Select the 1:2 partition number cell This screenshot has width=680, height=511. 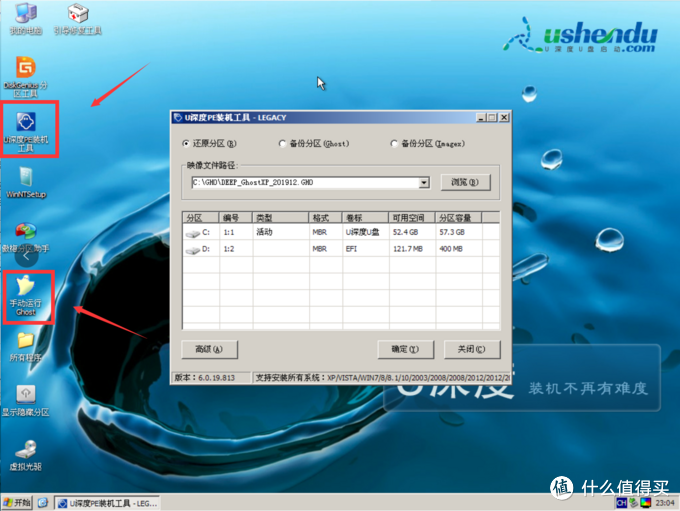tap(229, 249)
